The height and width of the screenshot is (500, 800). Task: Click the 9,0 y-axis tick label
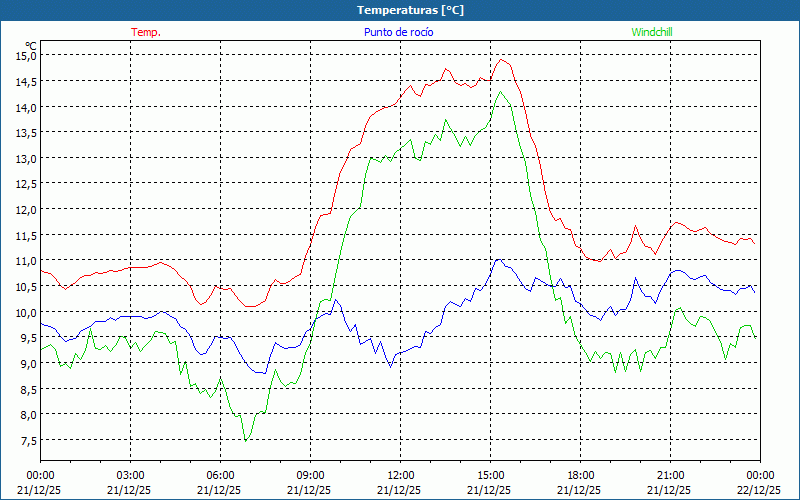point(26,363)
